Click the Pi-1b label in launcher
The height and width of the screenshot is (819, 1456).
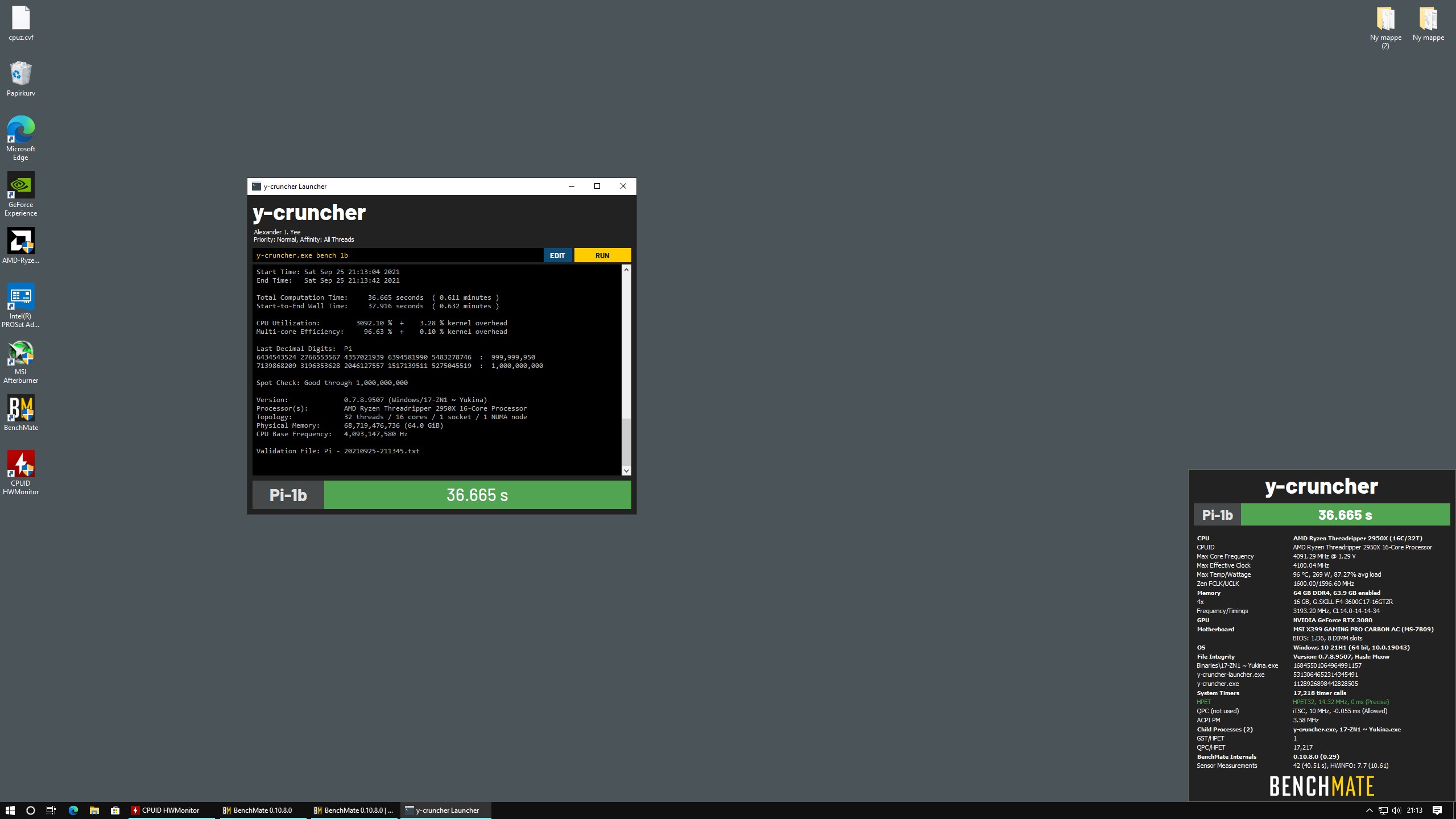[288, 495]
